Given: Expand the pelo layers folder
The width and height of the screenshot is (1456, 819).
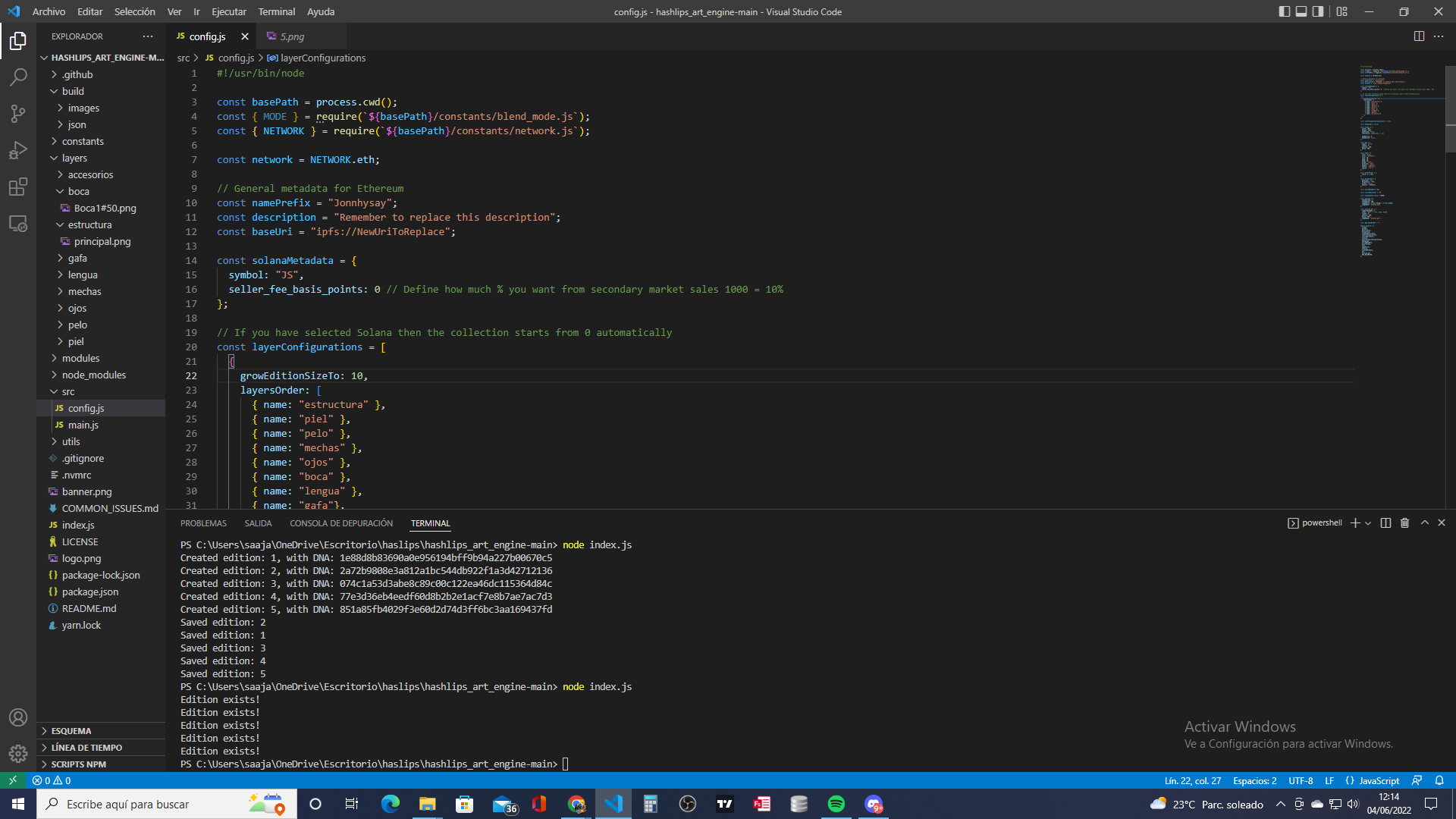Looking at the screenshot, I should 78,325.
